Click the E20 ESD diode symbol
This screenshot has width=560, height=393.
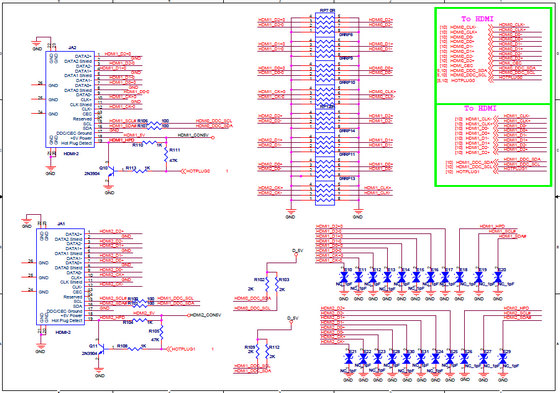(x=498, y=277)
